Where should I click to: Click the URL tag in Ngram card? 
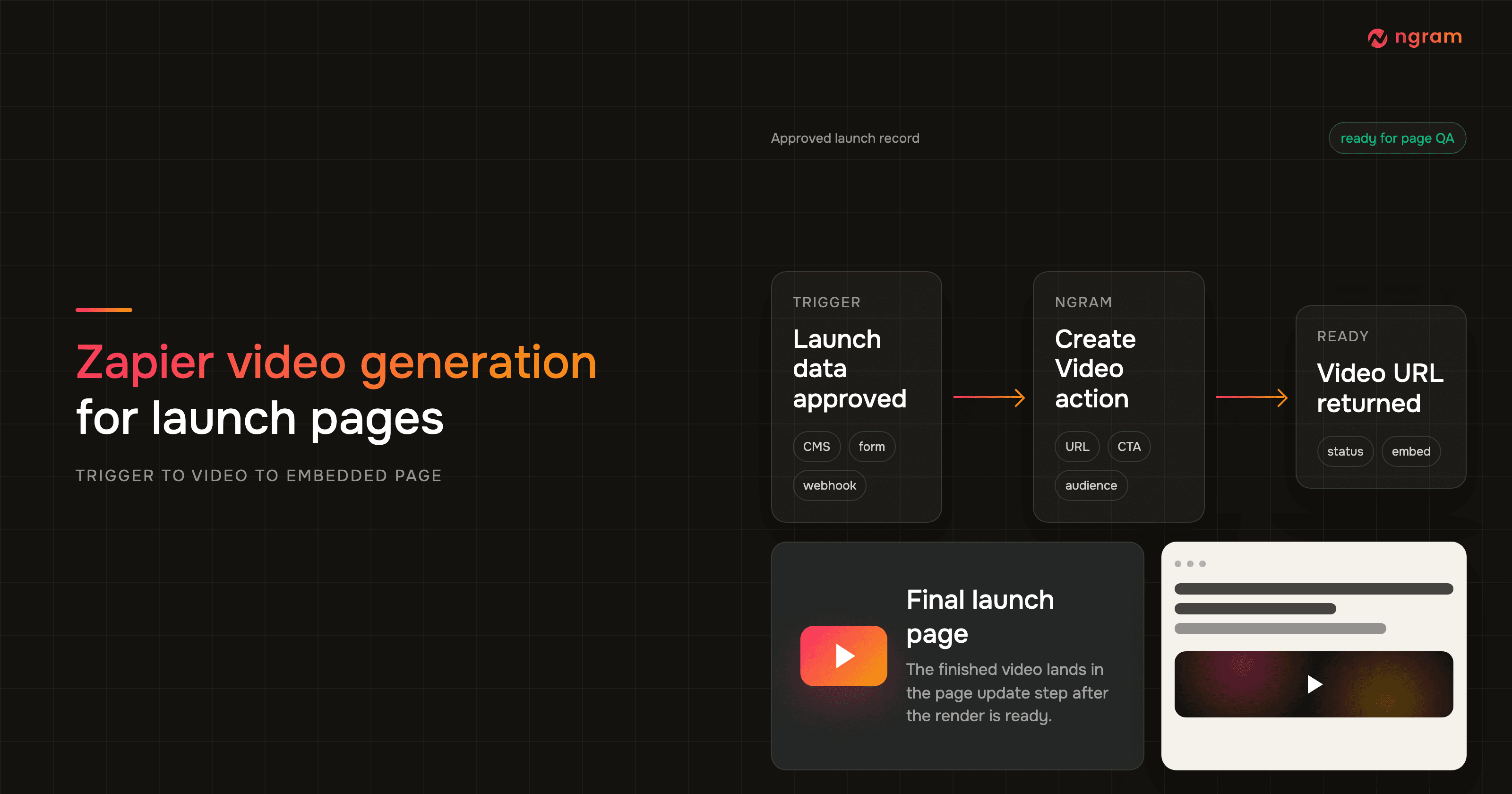point(1077,446)
